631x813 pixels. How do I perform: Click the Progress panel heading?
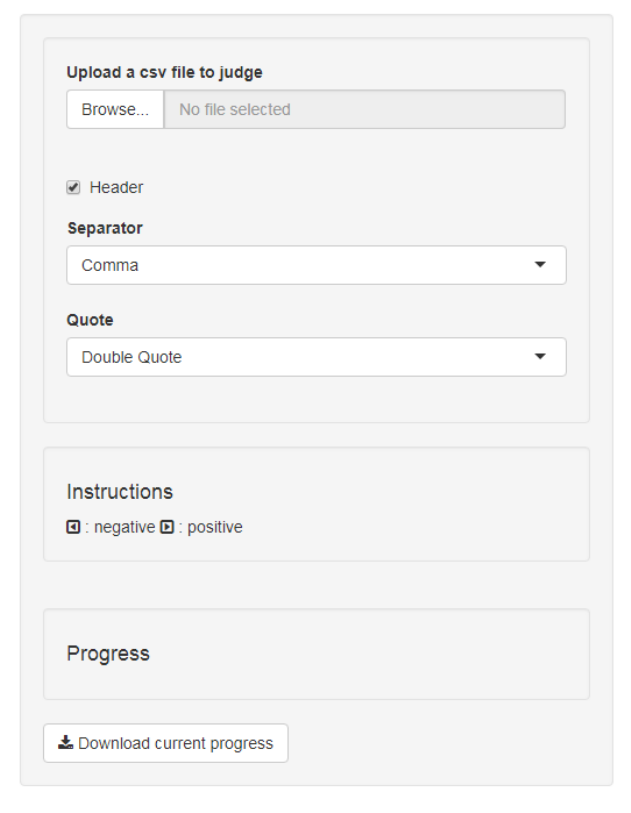click(x=108, y=654)
